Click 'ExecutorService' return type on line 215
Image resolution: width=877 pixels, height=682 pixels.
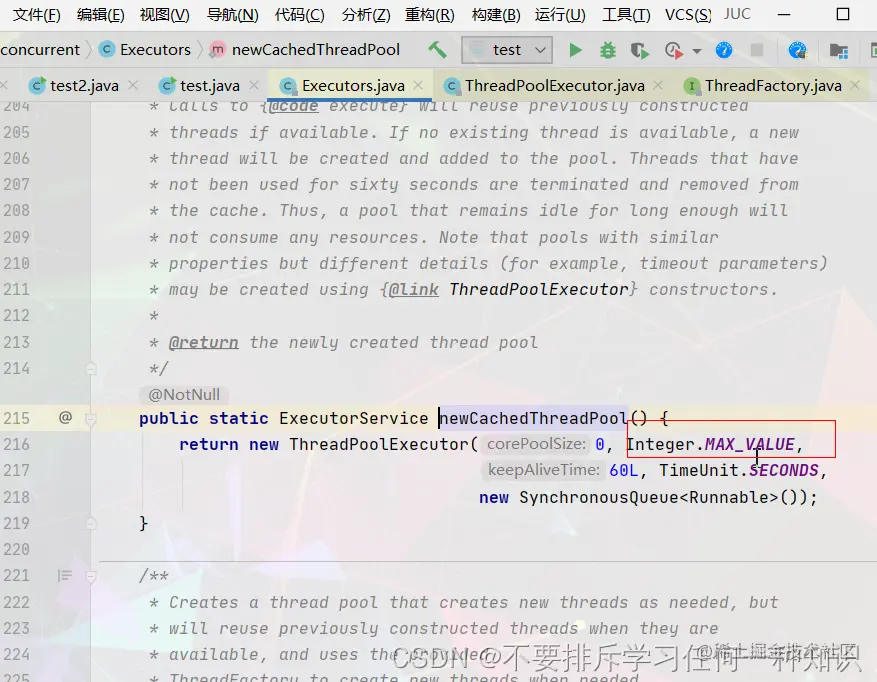353,418
